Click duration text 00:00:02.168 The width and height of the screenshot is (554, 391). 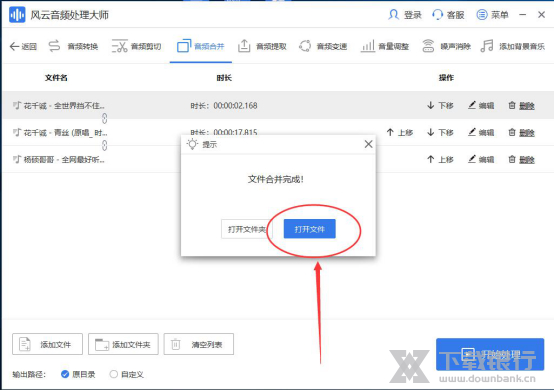(x=235, y=105)
